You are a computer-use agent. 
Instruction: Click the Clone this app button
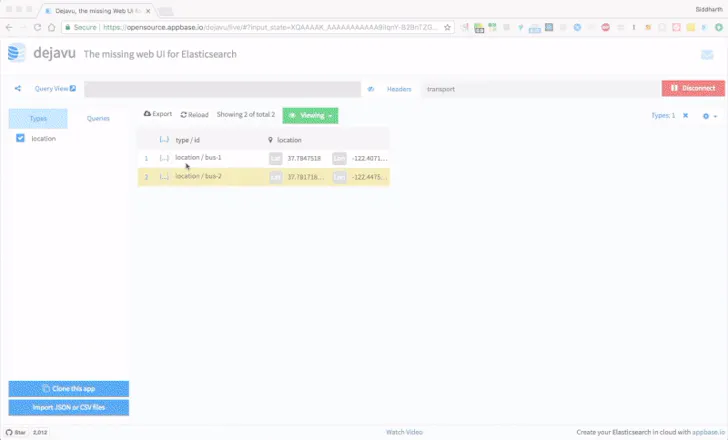coord(69,388)
